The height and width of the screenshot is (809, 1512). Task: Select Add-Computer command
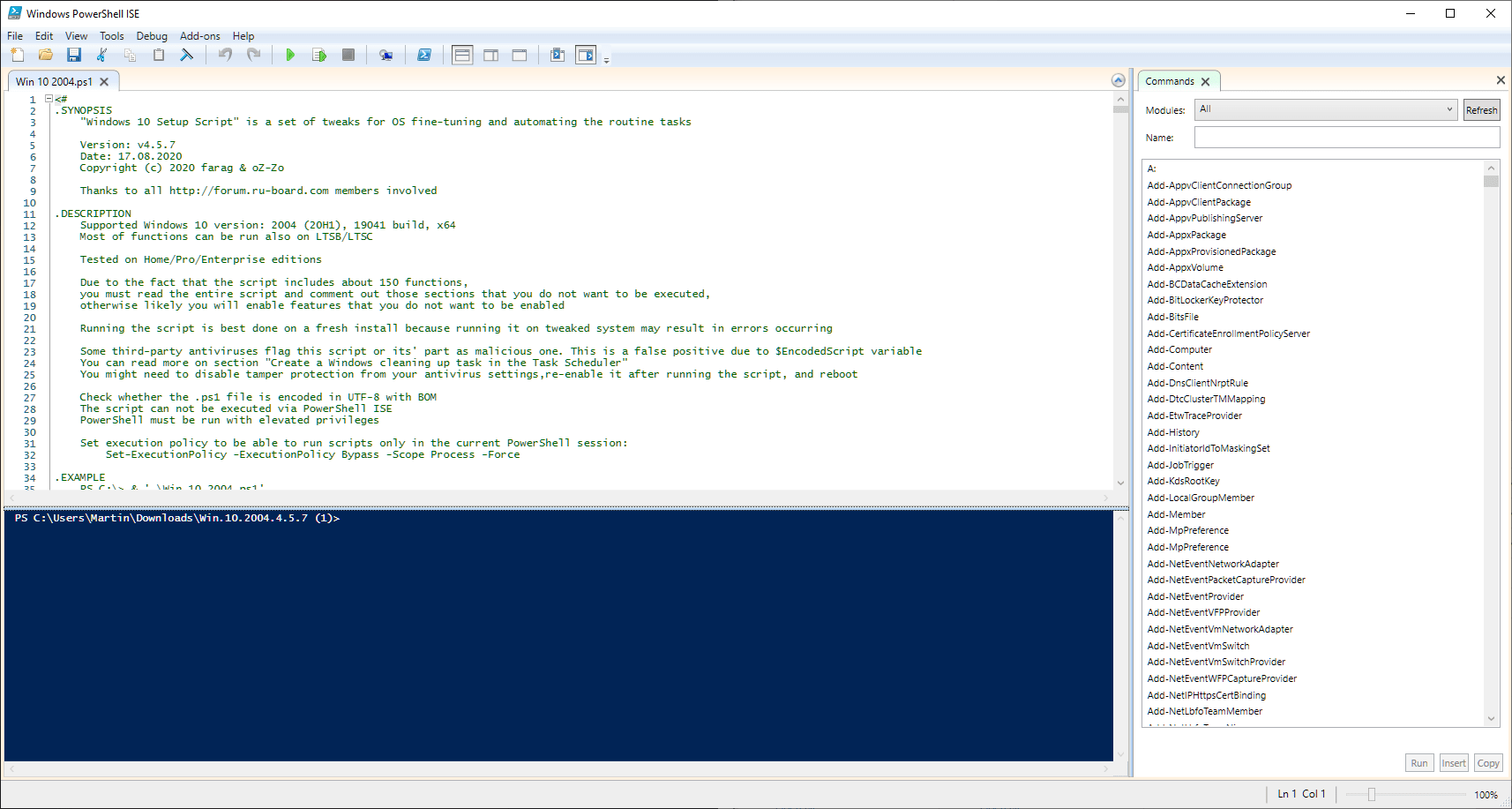tap(1179, 349)
